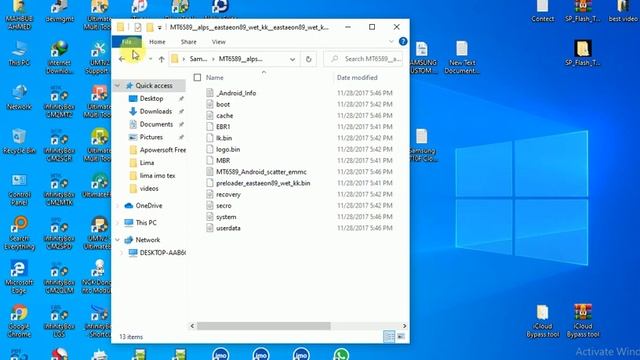The image size is (640, 360).
Task: Switch to Large icons view layout icon
Action: pos(401,336)
